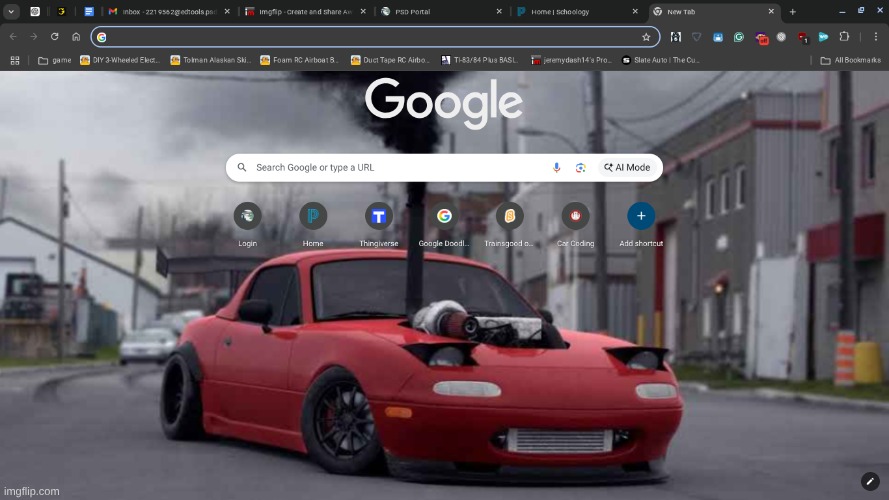Open the 'game' bookmarks folder
Viewport: 889px width, 500px height.
click(x=54, y=60)
